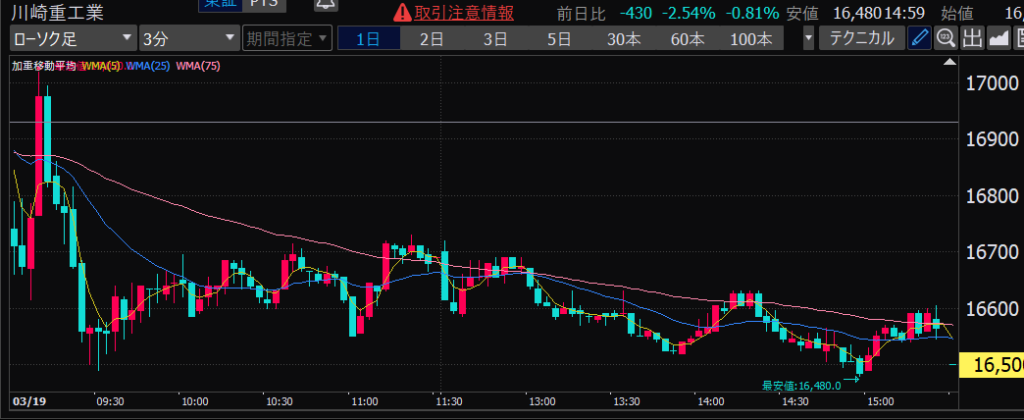
Task: Click the area chart icon
Action: pyautogui.click(x=998, y=39)
